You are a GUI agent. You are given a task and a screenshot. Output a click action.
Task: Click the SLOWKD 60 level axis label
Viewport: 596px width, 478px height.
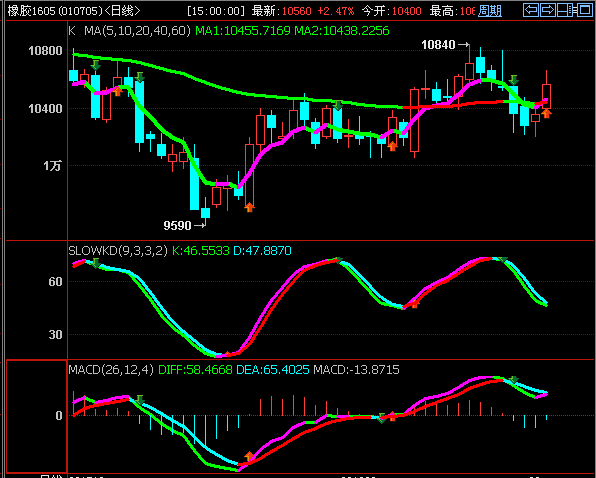55,282
